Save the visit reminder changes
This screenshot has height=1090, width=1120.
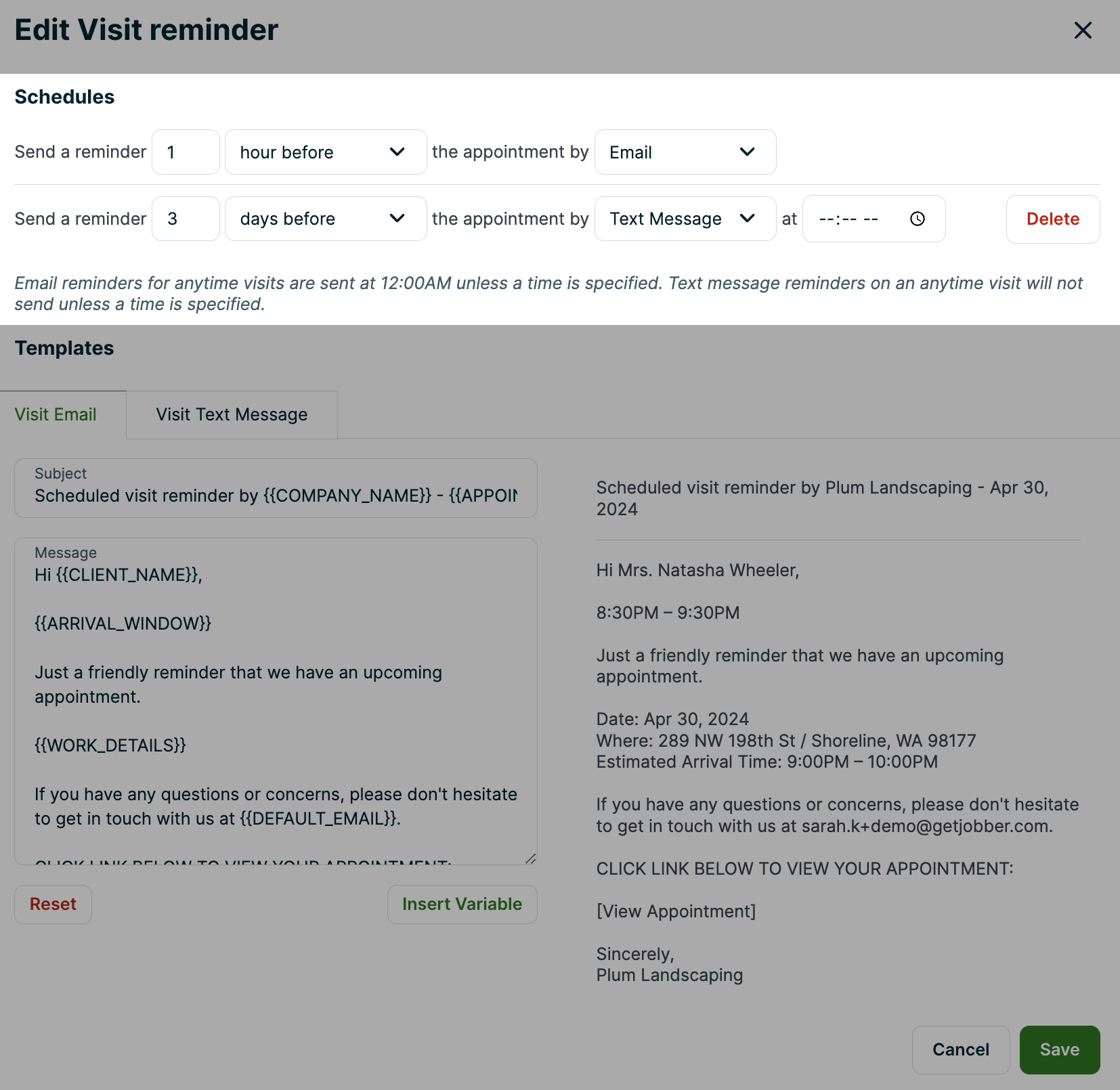[x=1059, y=1050]
